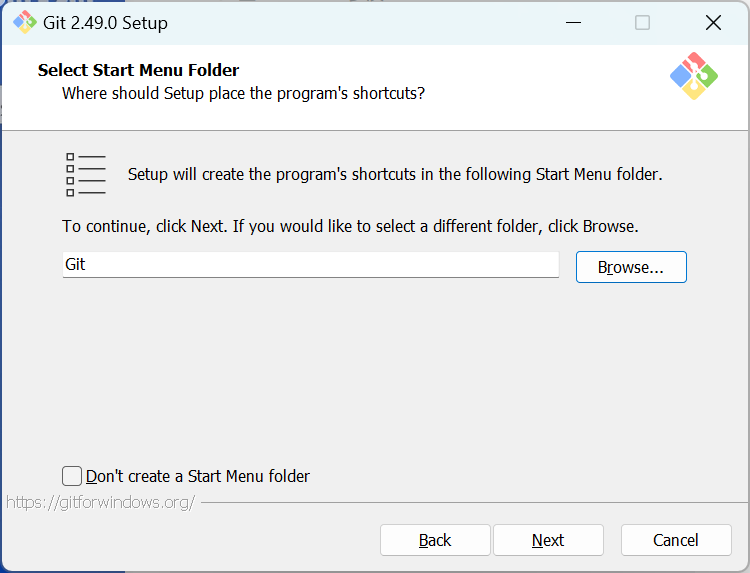Click Browse to choose a different folder
This screenshot has height=573, width=750.
click(631, 267)
